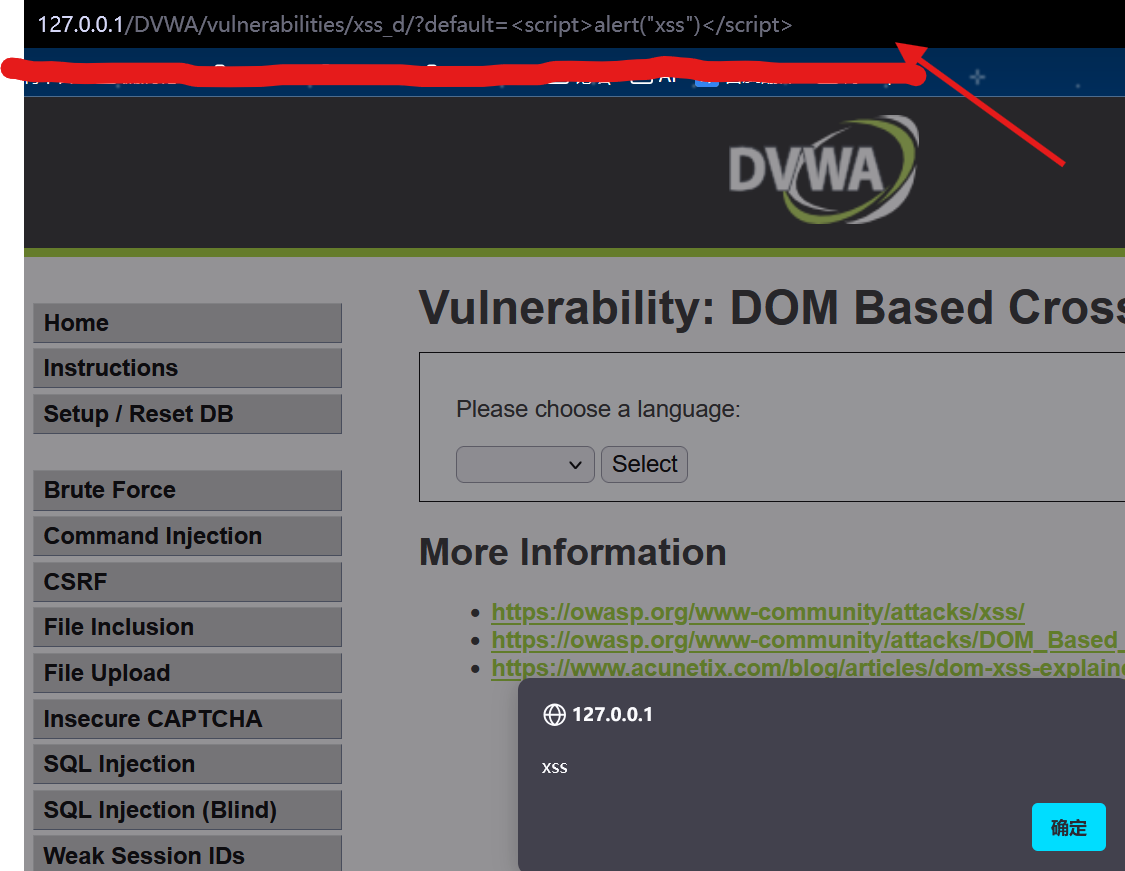Go to Setup / Reset DB
Image resolution: width=1125 pixels, height=871 pixels.
pyautogui.click(x=187, y=414)
